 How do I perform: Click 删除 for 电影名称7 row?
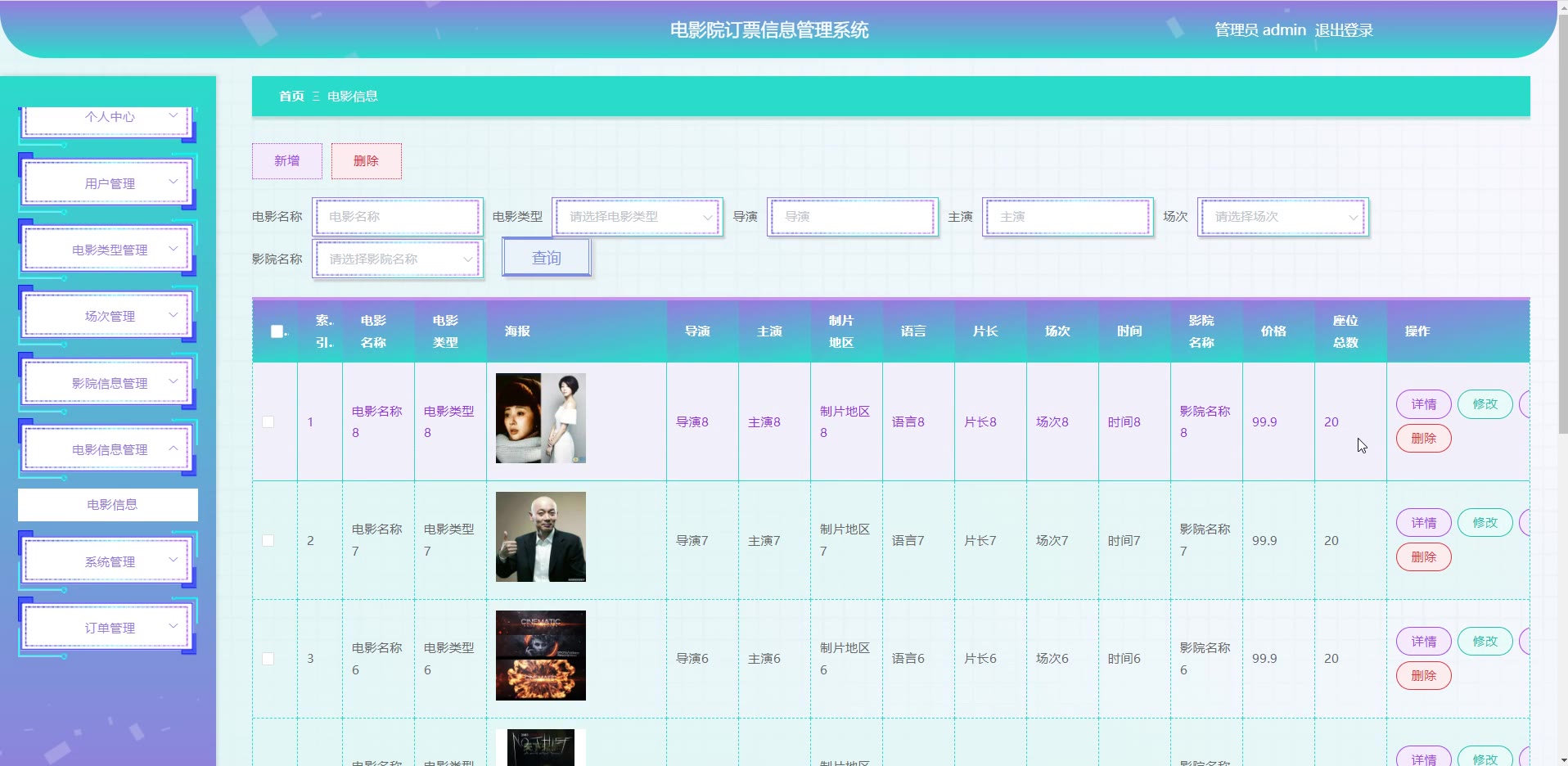tap(1424, 557)
